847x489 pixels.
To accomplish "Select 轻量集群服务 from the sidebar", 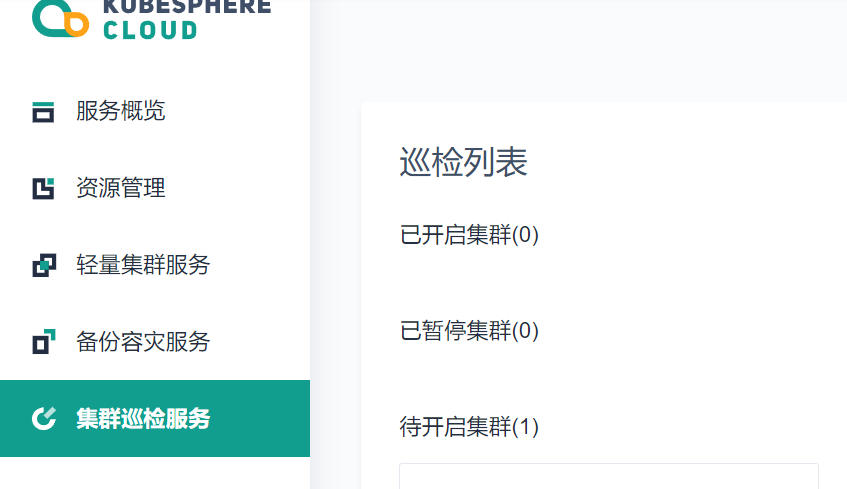I will coord(143,265).
